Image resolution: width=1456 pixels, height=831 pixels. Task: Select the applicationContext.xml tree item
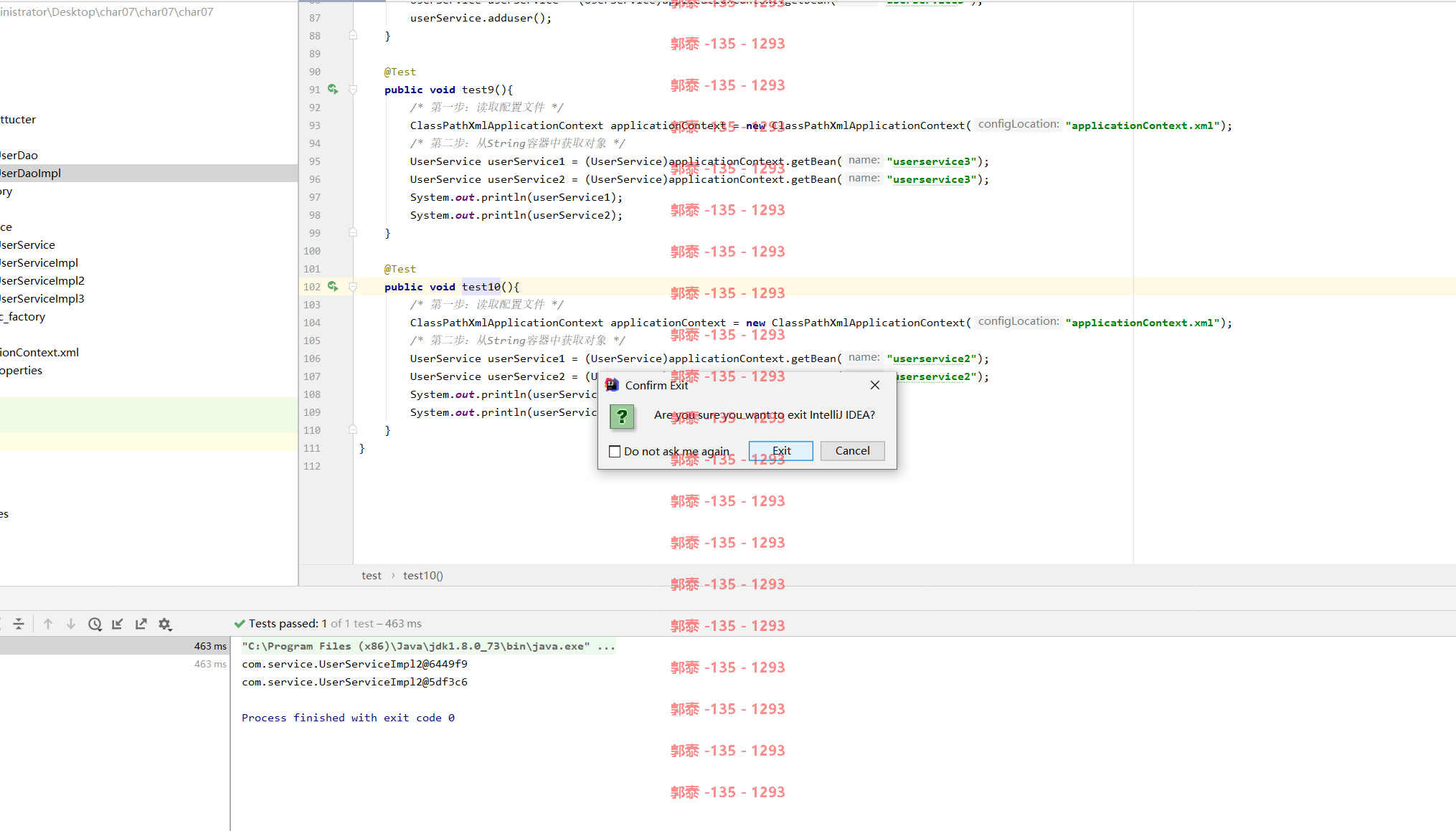coord(39,353)
